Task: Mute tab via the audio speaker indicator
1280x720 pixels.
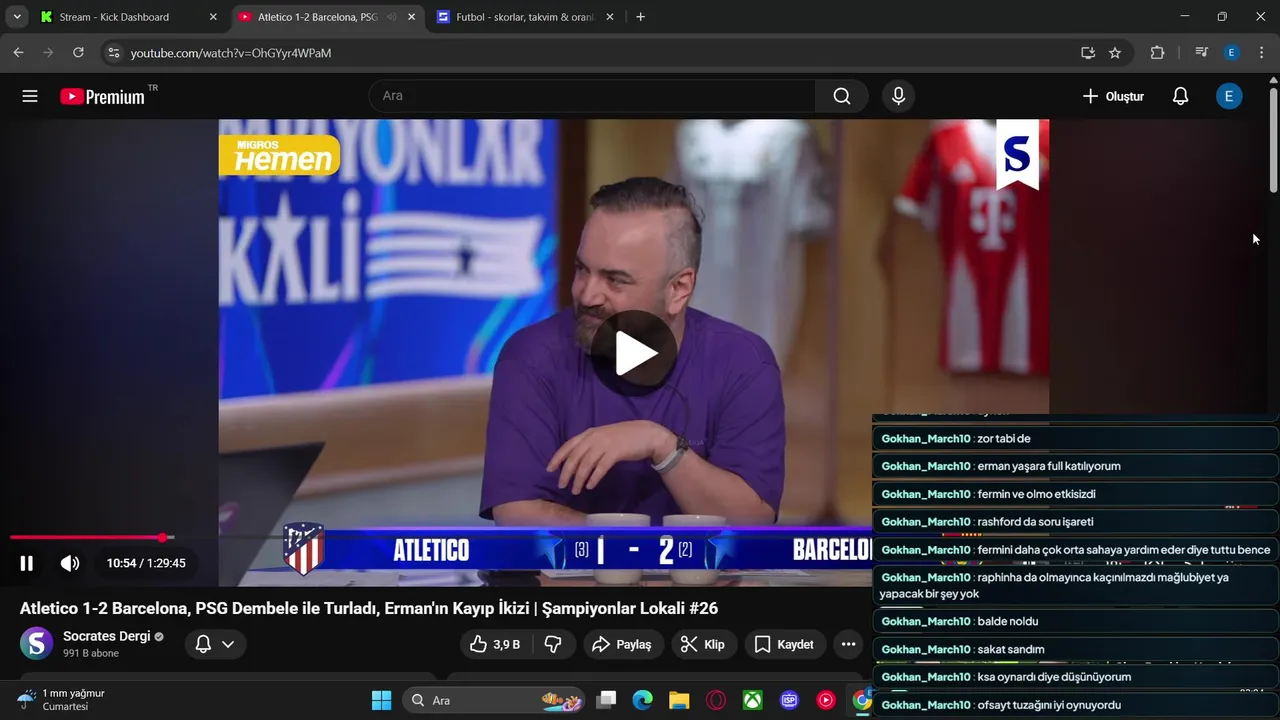Action: click(x=391, y=17)
